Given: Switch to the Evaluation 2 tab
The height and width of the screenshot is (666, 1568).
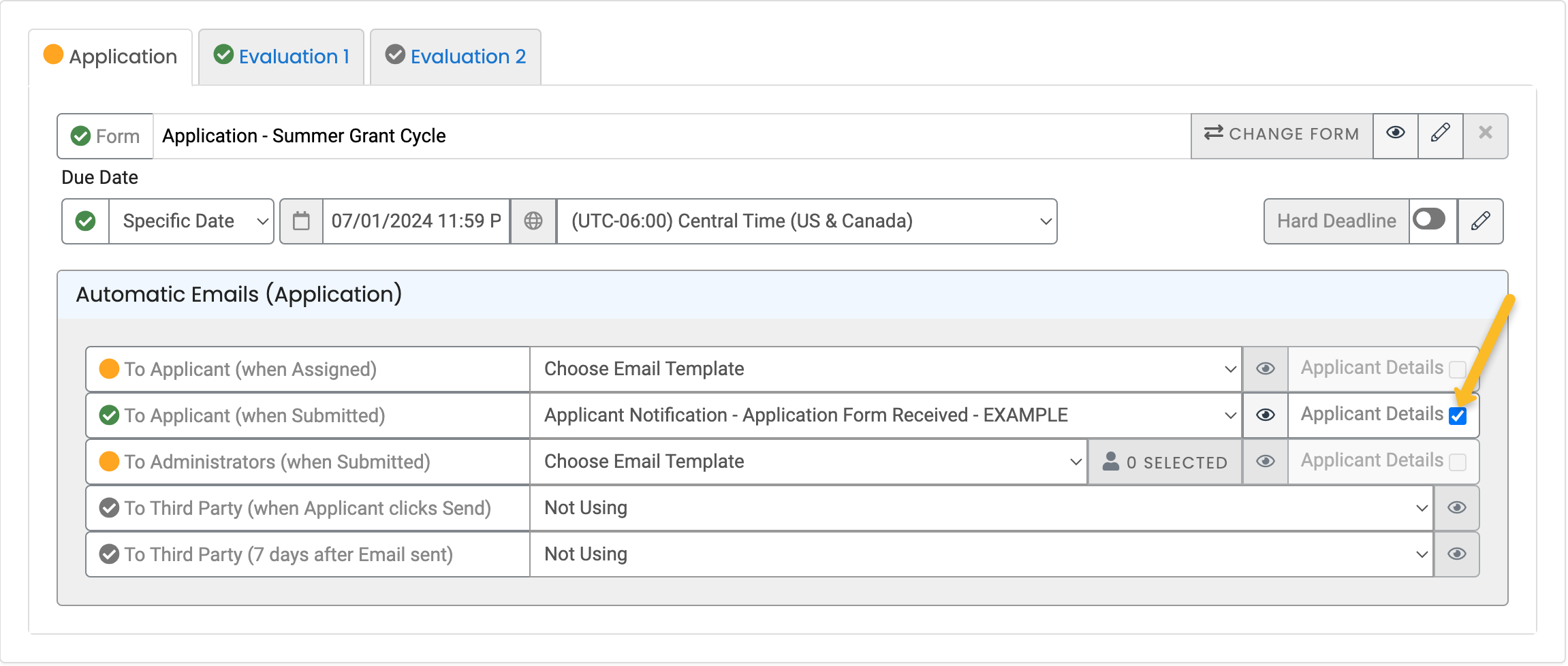Looking at the screenshot, I should point(455,57).
